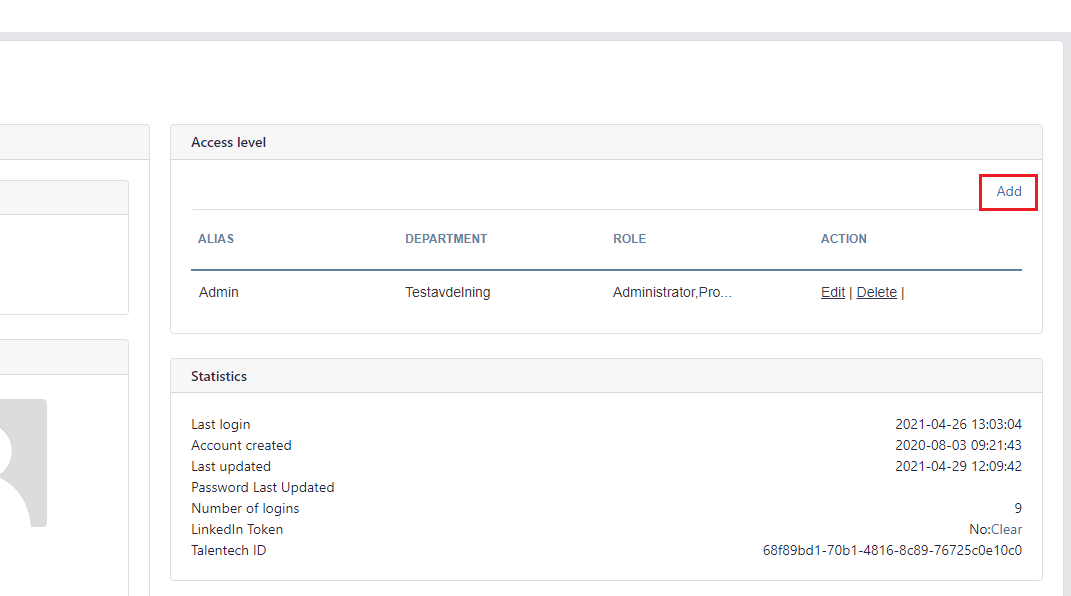1071x596 pixels.
Task: Click the ACTION column header
Action: point(844,239)
